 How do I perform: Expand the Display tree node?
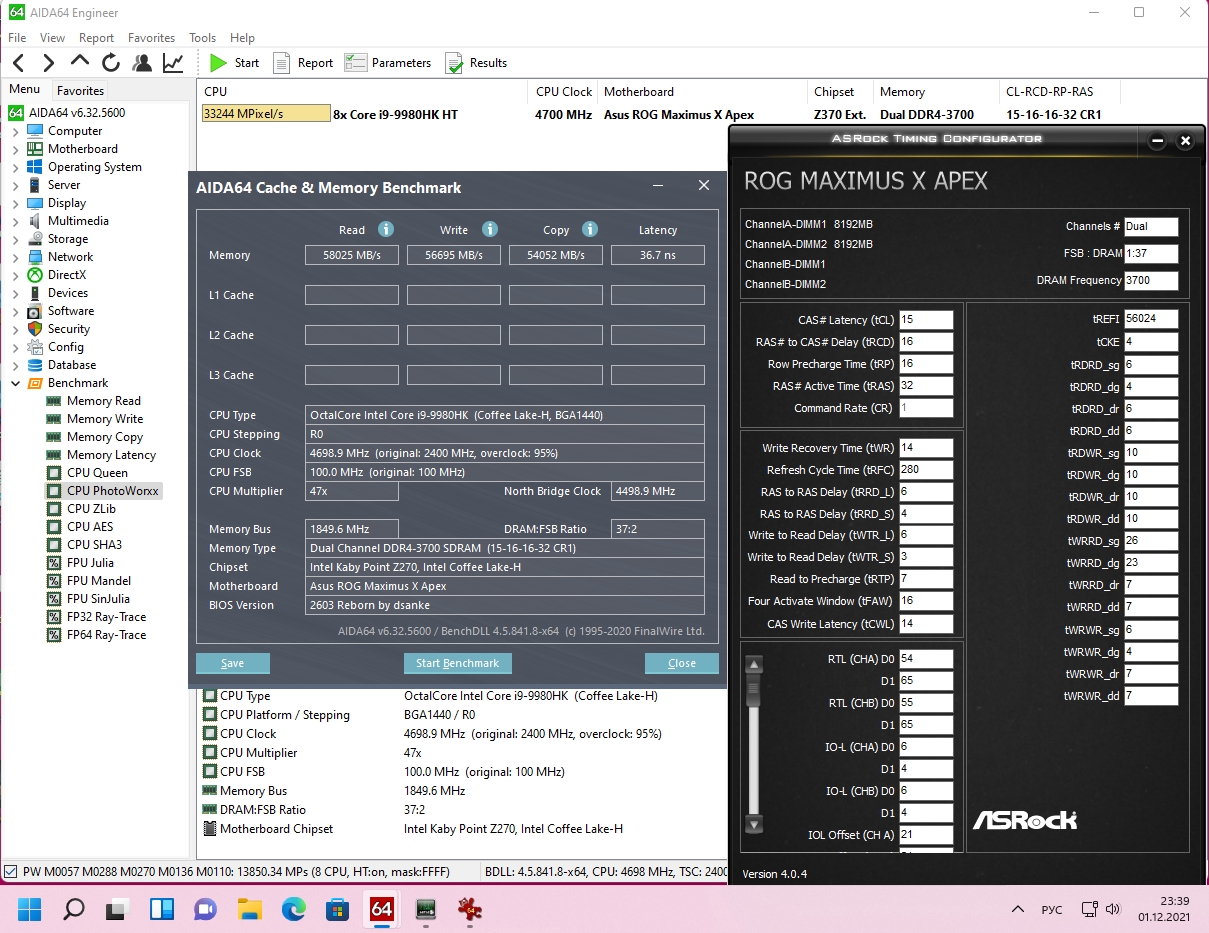(x=15, y=203)
